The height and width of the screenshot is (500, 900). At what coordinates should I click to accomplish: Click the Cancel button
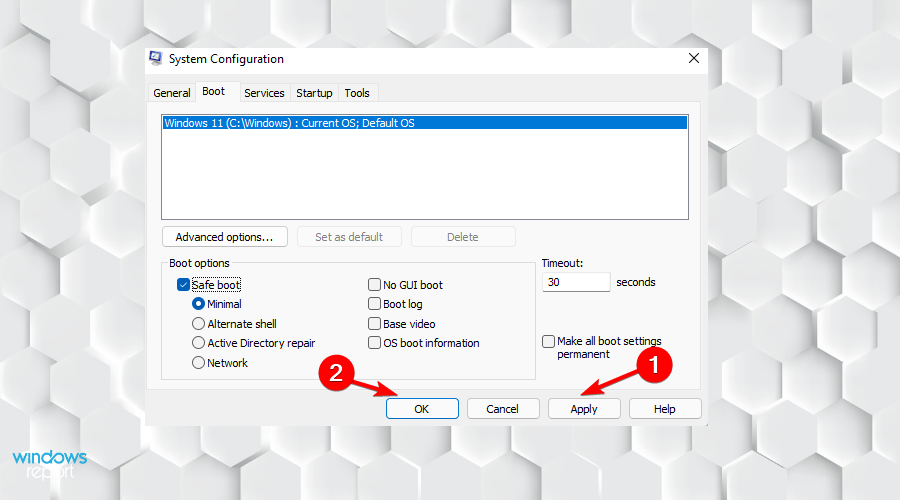click(x=503, y=409)
